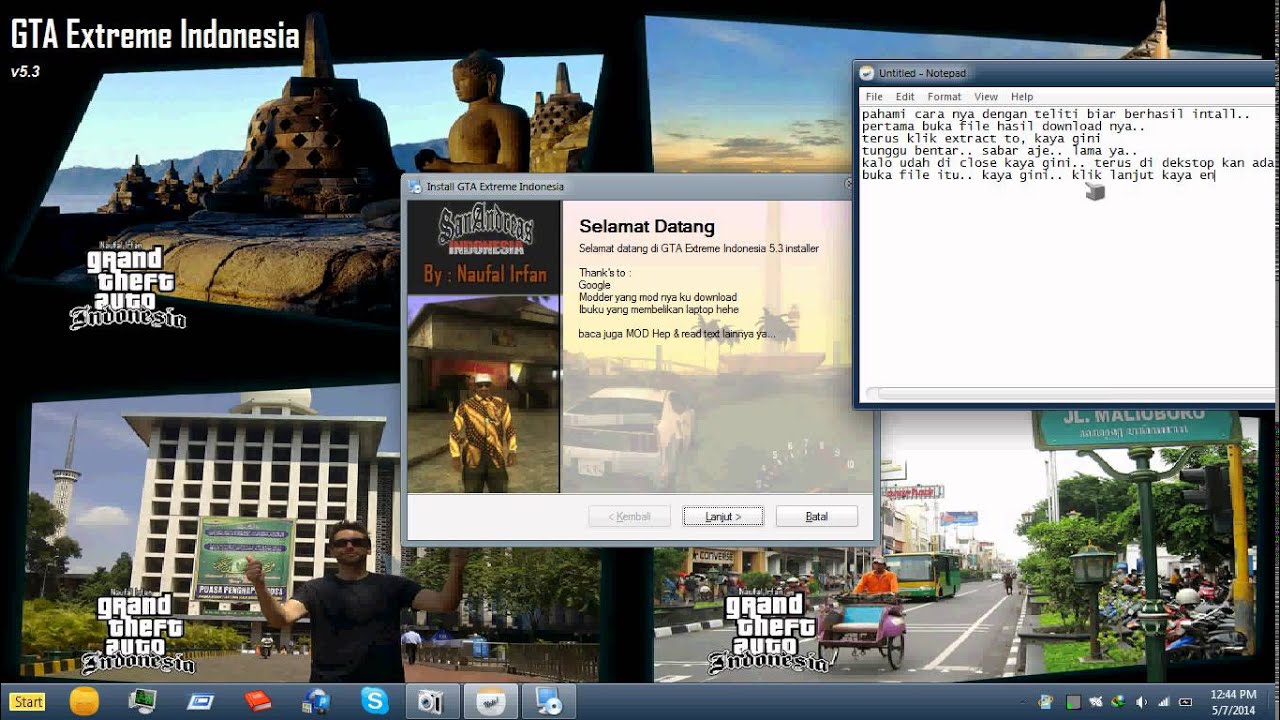This screenshot has width=1280, height=720.
Task: Click the network signal icon in the system tray
Action: tap(1163, 702)
